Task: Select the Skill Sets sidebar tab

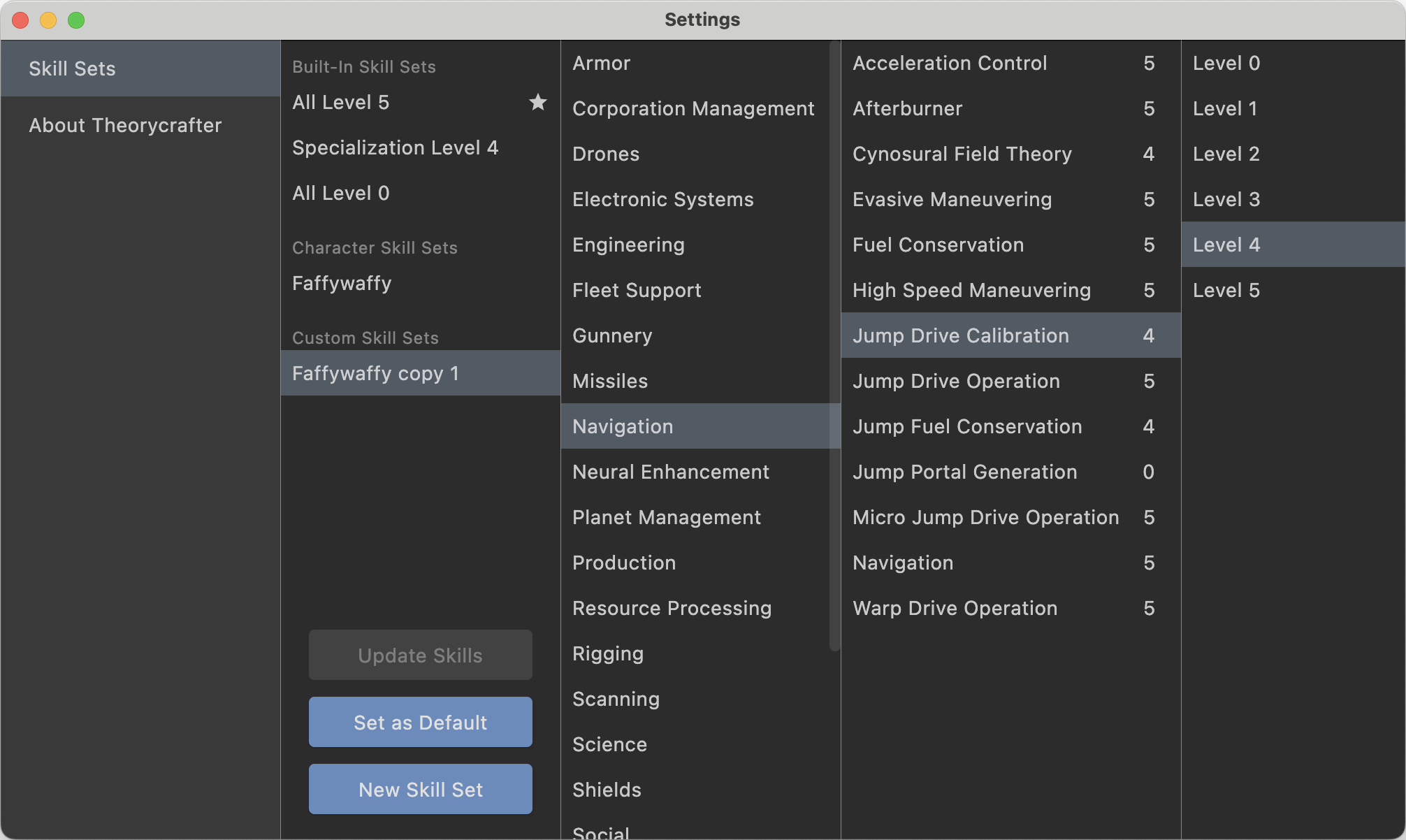Action: (72, 68)
